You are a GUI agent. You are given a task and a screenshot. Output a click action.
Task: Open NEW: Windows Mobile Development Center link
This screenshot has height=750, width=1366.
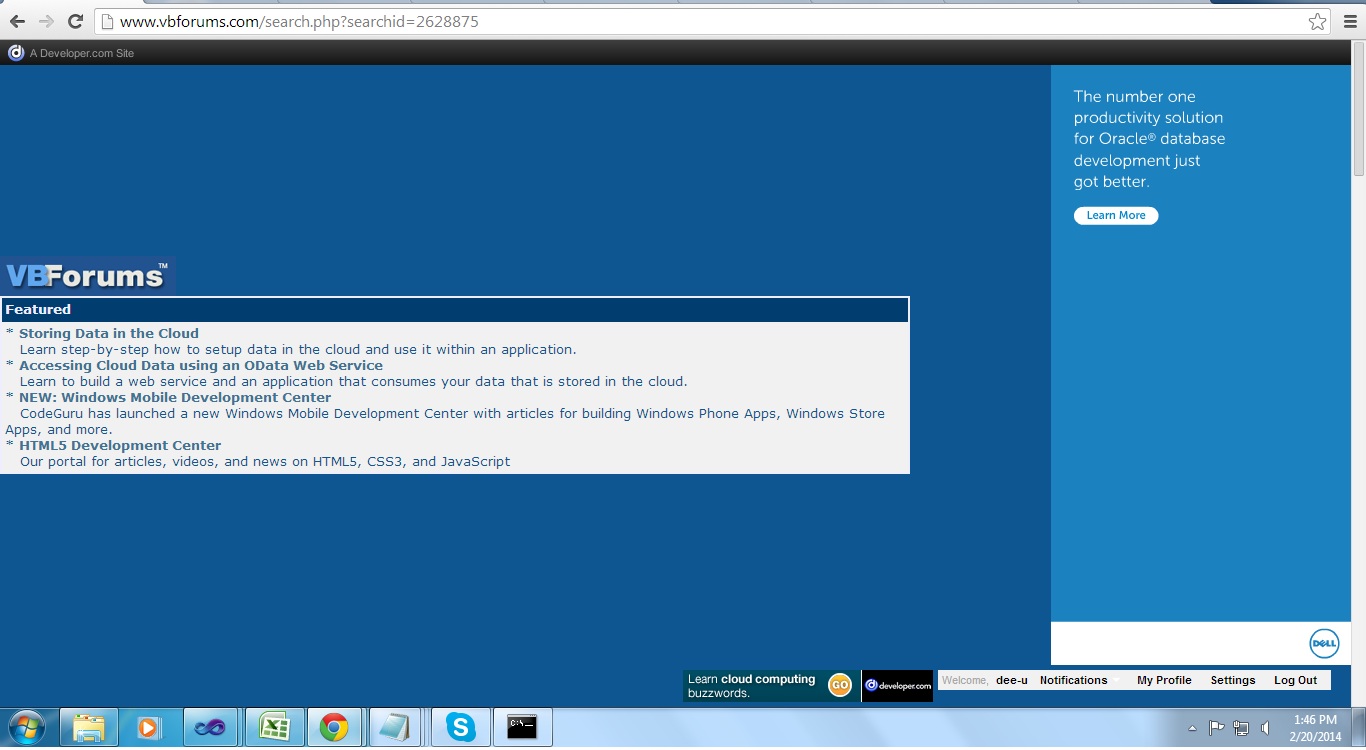tap(175, 397)
